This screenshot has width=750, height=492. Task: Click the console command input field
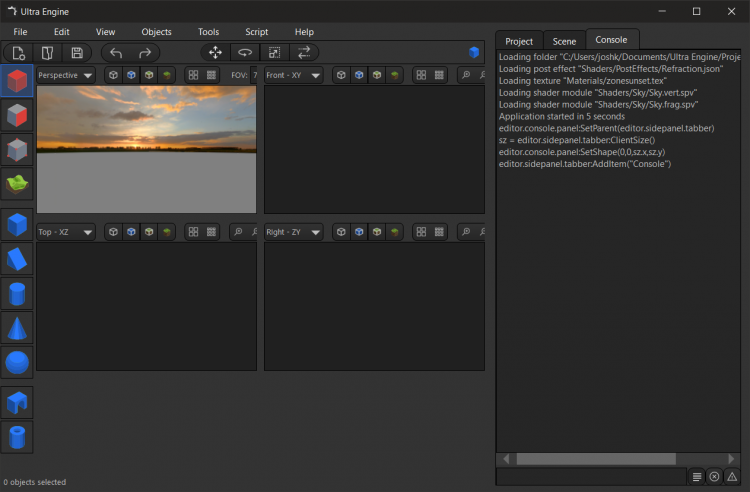click(590, 476)
